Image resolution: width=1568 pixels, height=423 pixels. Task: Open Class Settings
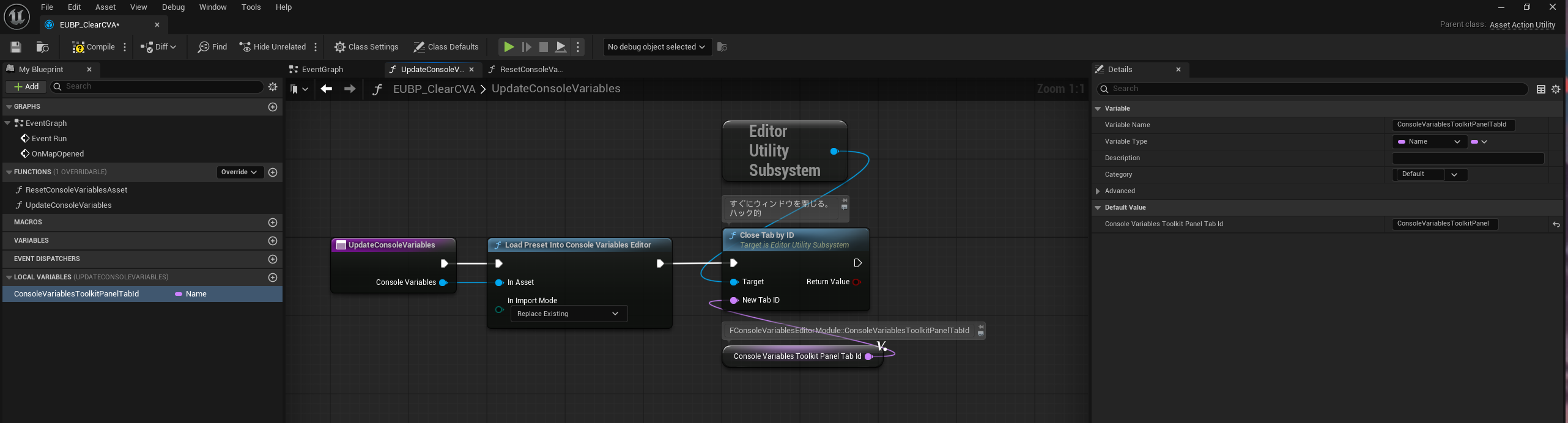(366, 47)
